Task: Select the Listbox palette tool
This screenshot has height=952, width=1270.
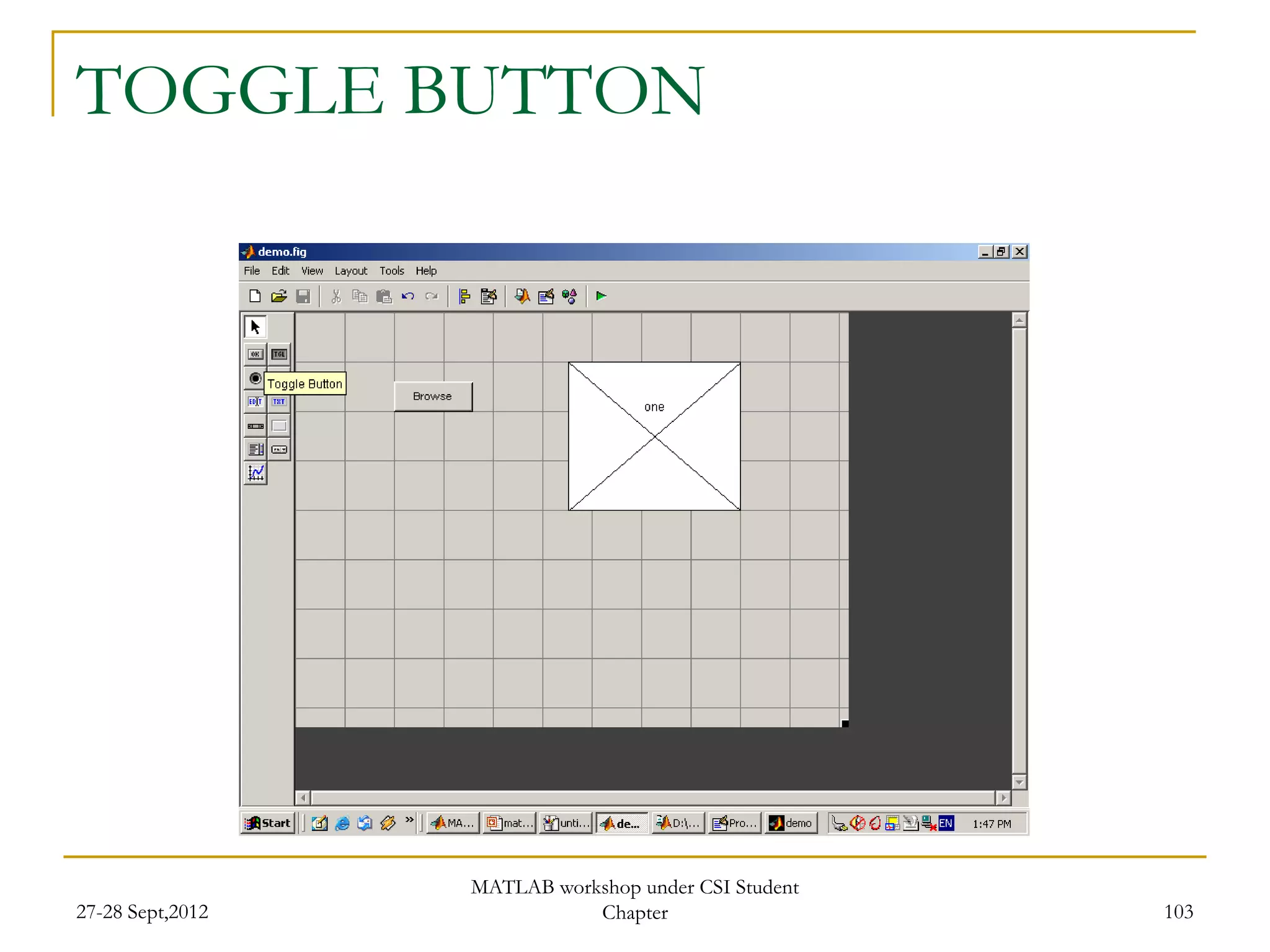Action: tap(255, 449)
